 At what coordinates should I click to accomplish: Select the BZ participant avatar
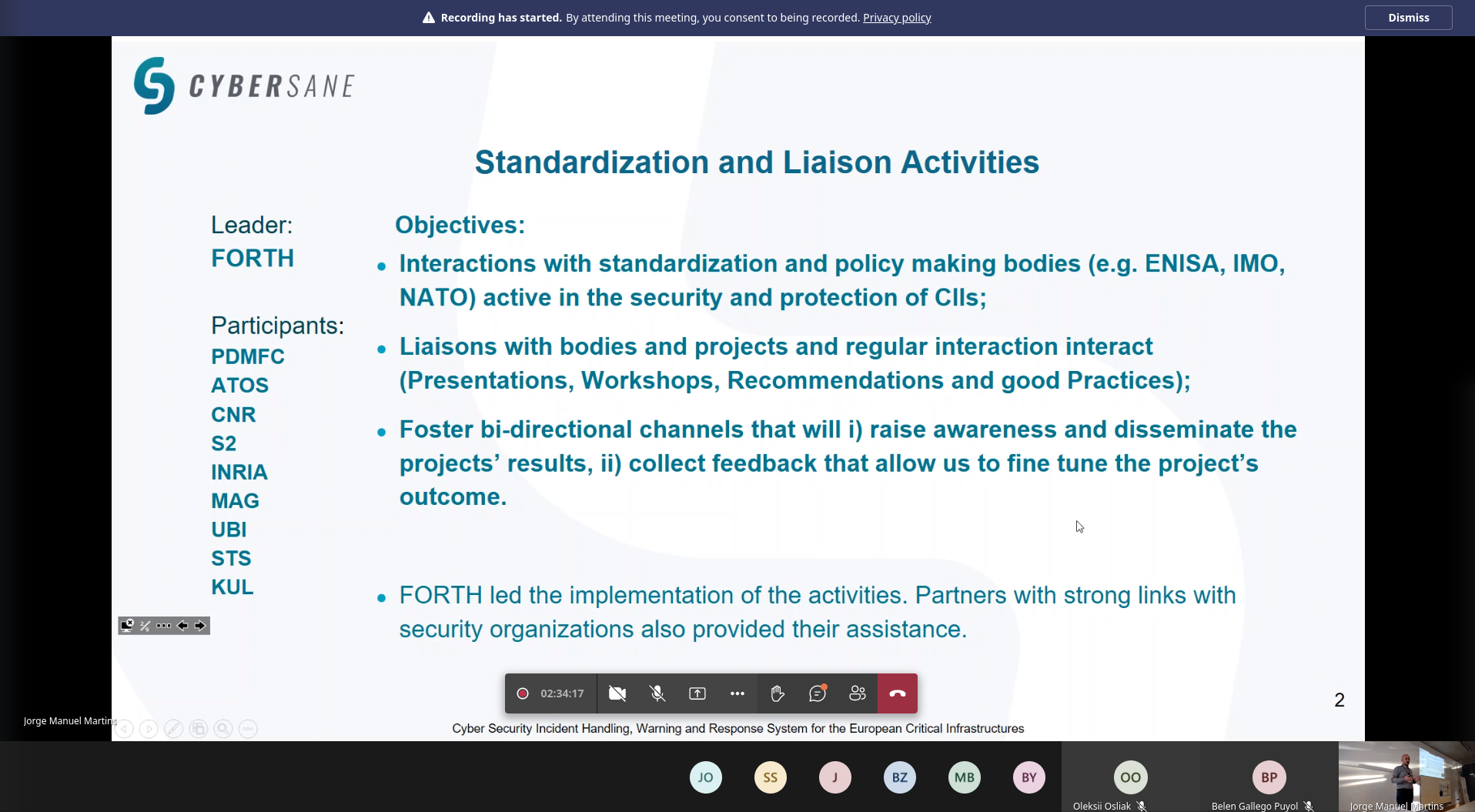pyautogui.click(x=900, y=777)
